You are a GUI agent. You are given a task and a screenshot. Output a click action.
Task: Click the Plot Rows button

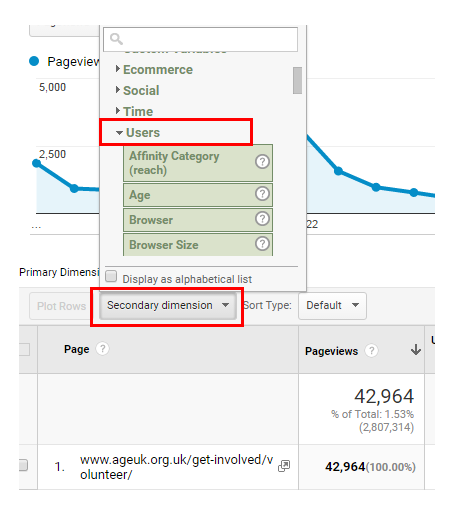click(61, 306)
